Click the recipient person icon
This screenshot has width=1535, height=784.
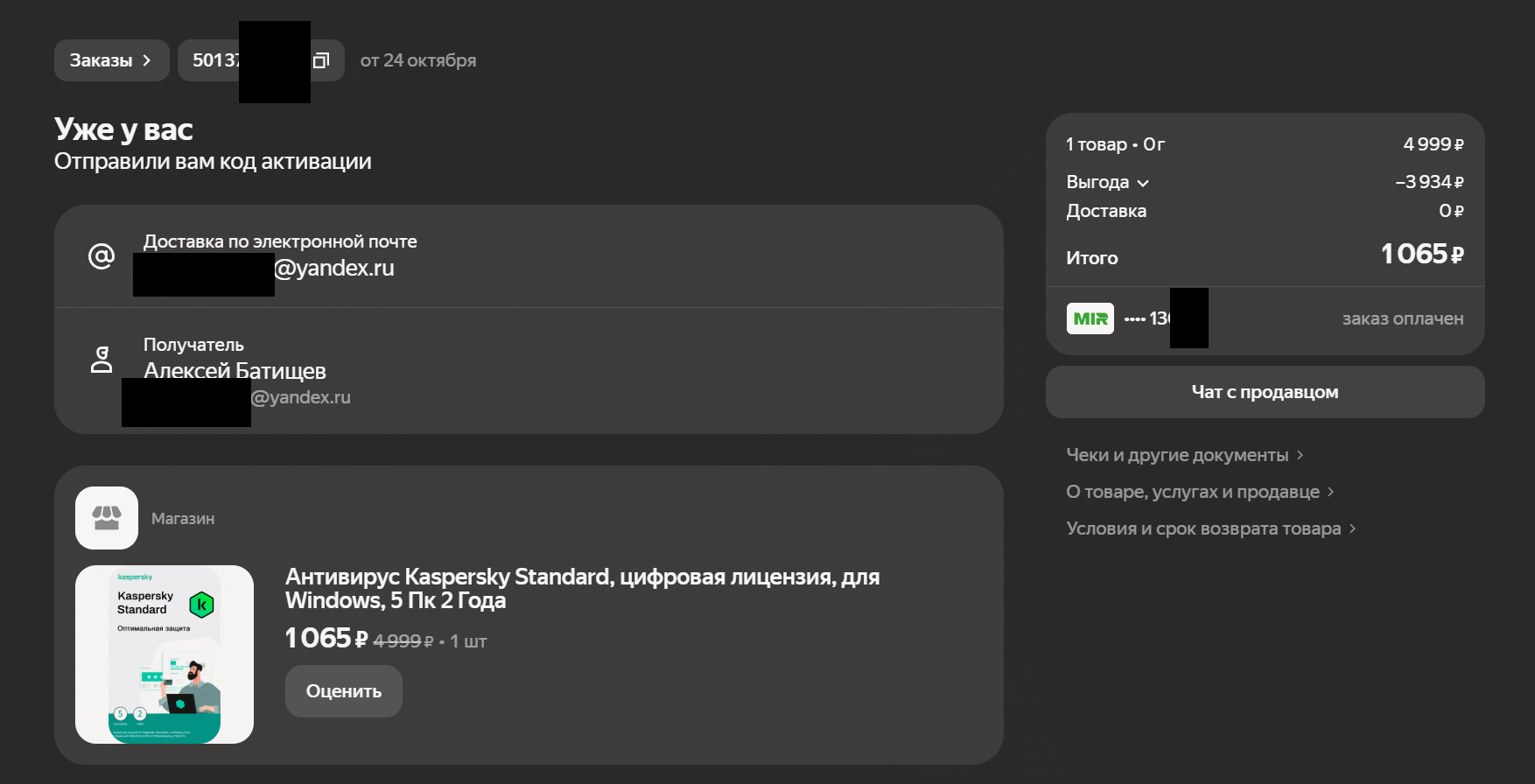pyautogui.click(x=102, y=359)
